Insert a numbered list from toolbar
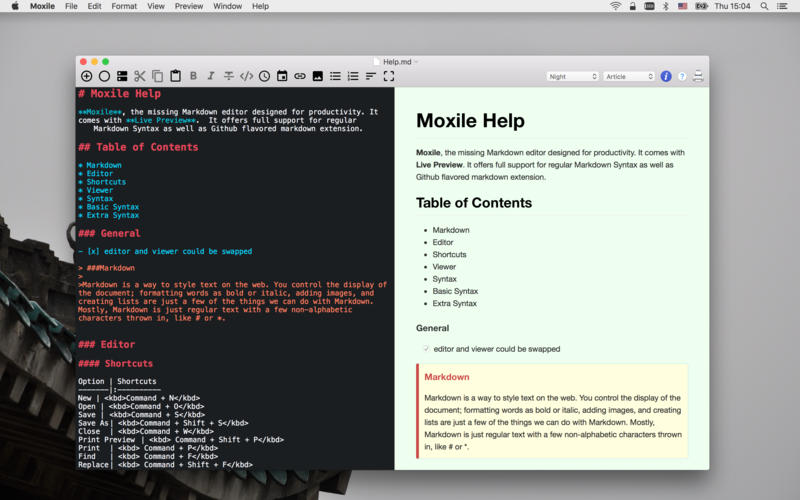Viewport: 800px width, 500px height. click(353, 76)
